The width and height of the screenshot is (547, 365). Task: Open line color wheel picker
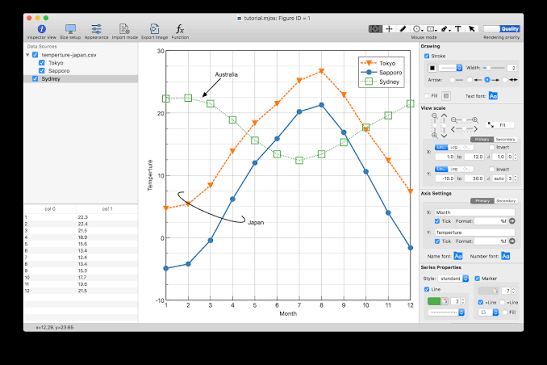pyautogui.click(x=444, y=301)
